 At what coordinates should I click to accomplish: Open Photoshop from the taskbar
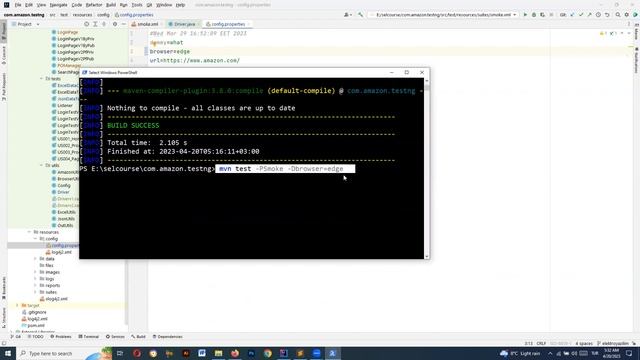tap(251, 353)
